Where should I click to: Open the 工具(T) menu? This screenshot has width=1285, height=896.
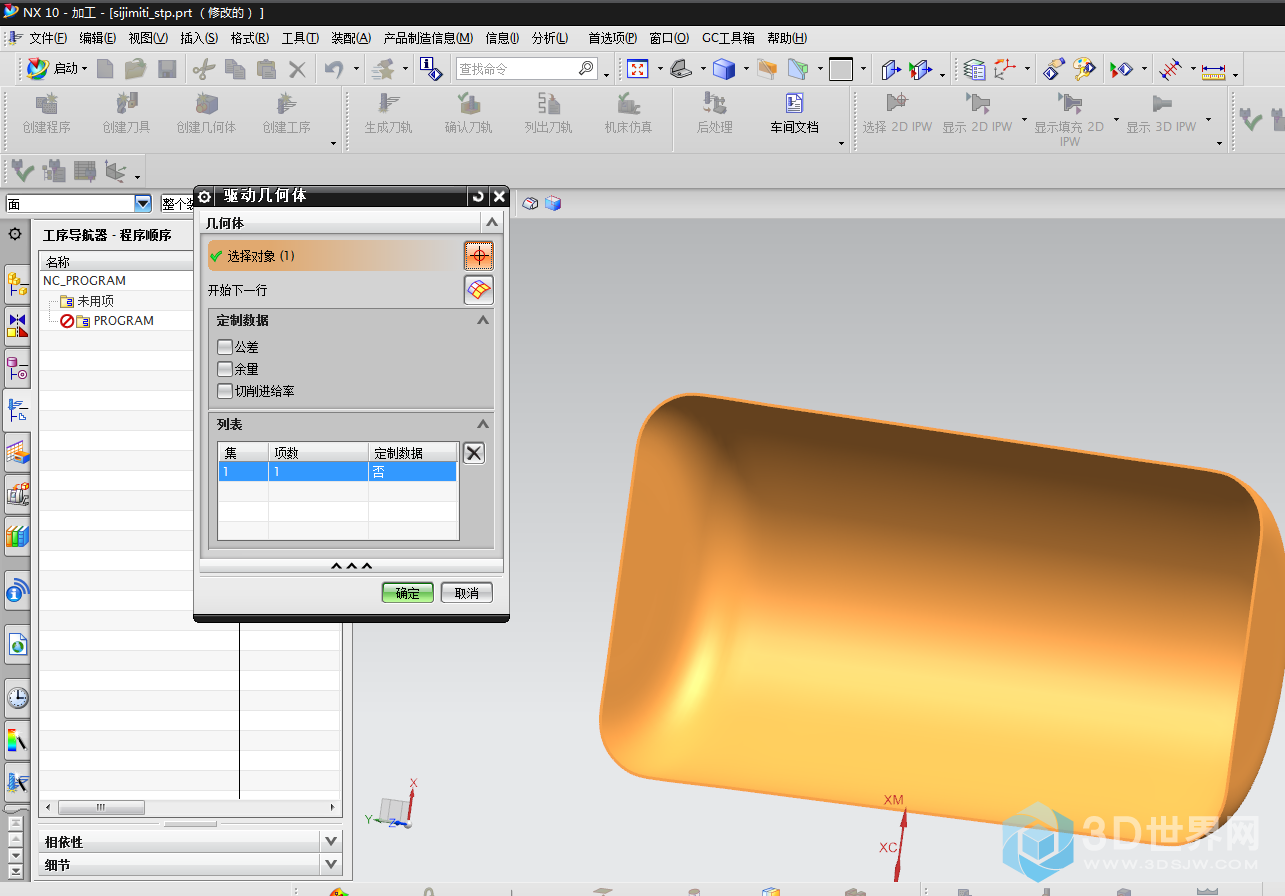click(300, 38)
